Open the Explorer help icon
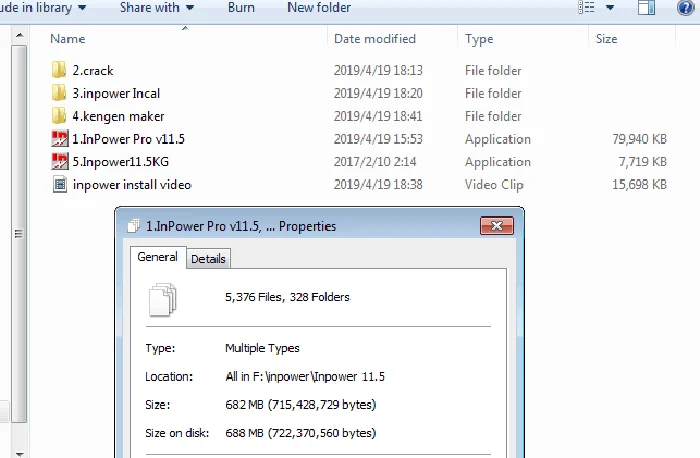This screenshot has width=700, height=458. pos(685,8)
